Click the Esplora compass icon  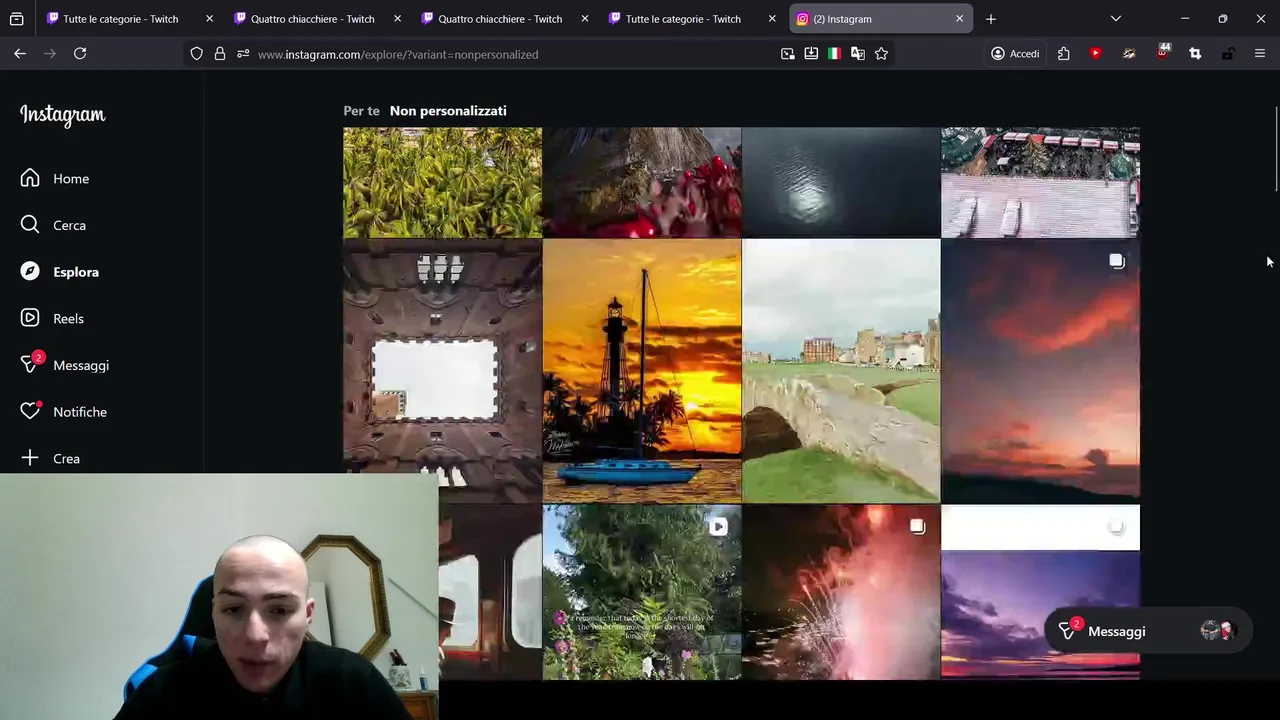pos(30,272)
